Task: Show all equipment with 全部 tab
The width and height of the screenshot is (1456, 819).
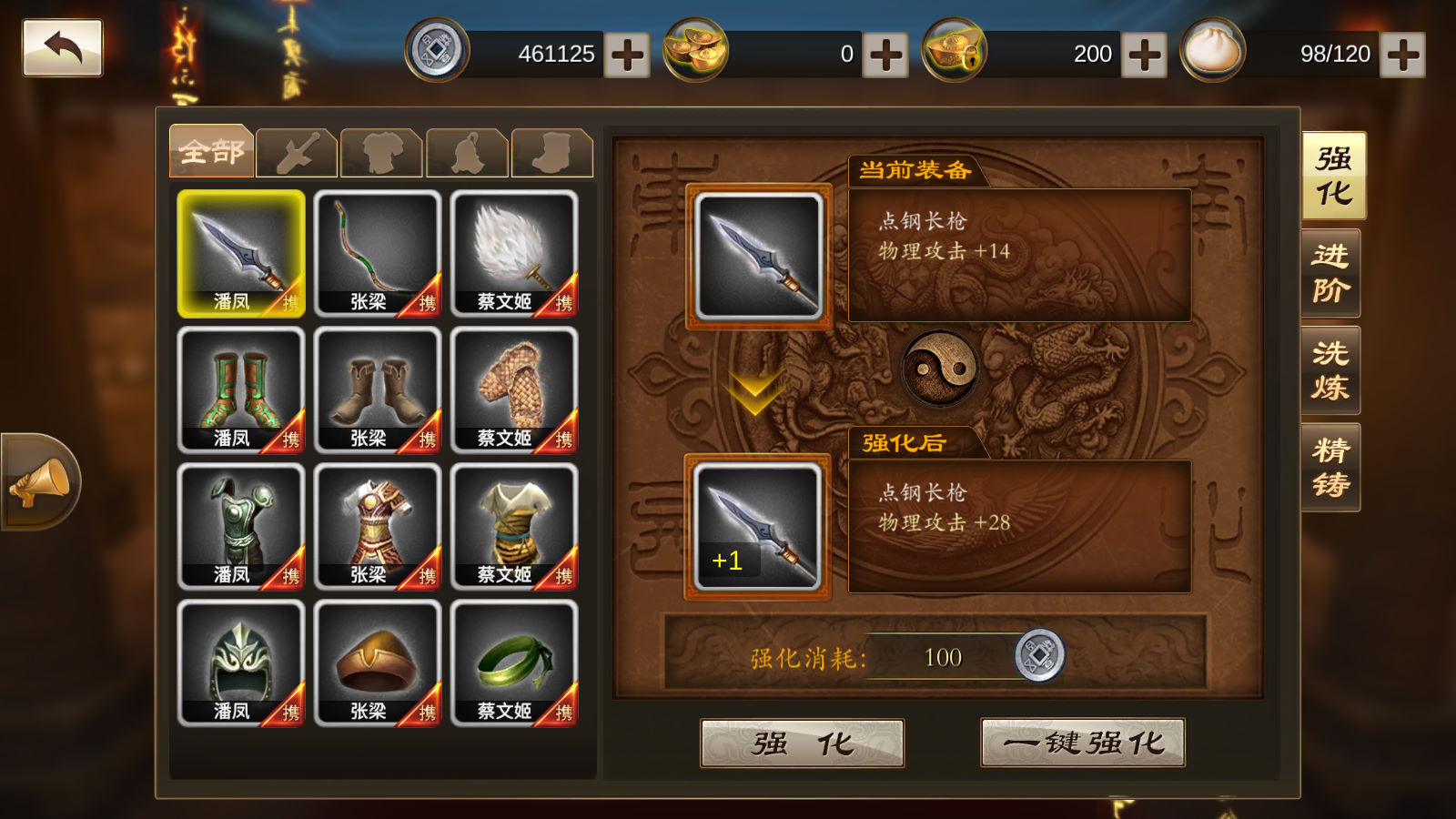Action: pos(211,150)
